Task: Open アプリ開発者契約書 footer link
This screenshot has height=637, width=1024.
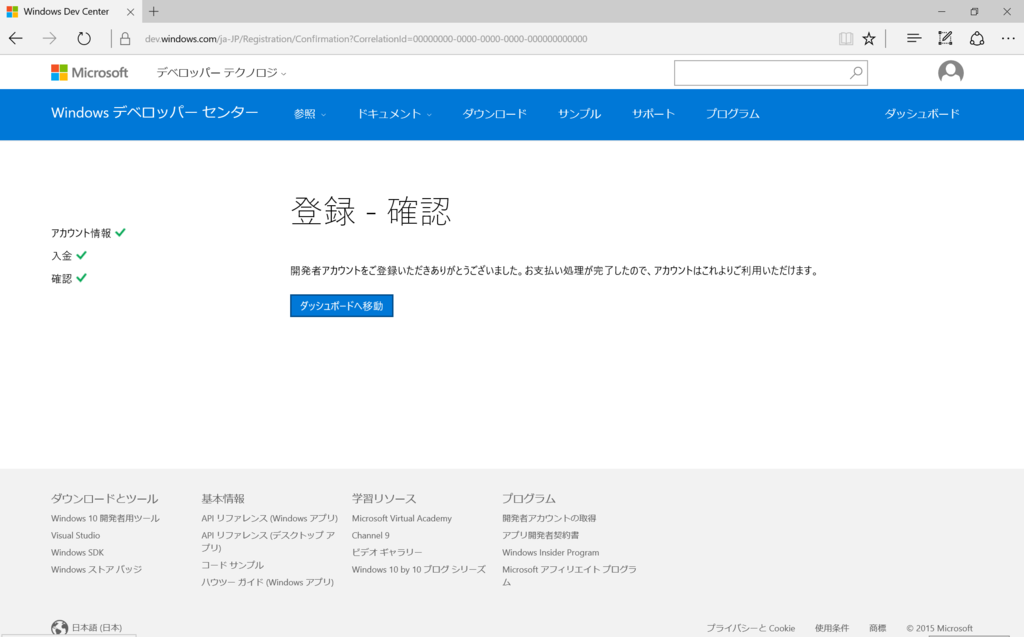Action: pos(541,535)
